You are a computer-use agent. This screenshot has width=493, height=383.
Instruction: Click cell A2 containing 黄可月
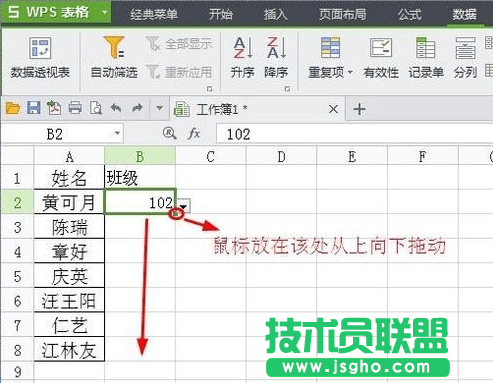[x=69, y=202]
